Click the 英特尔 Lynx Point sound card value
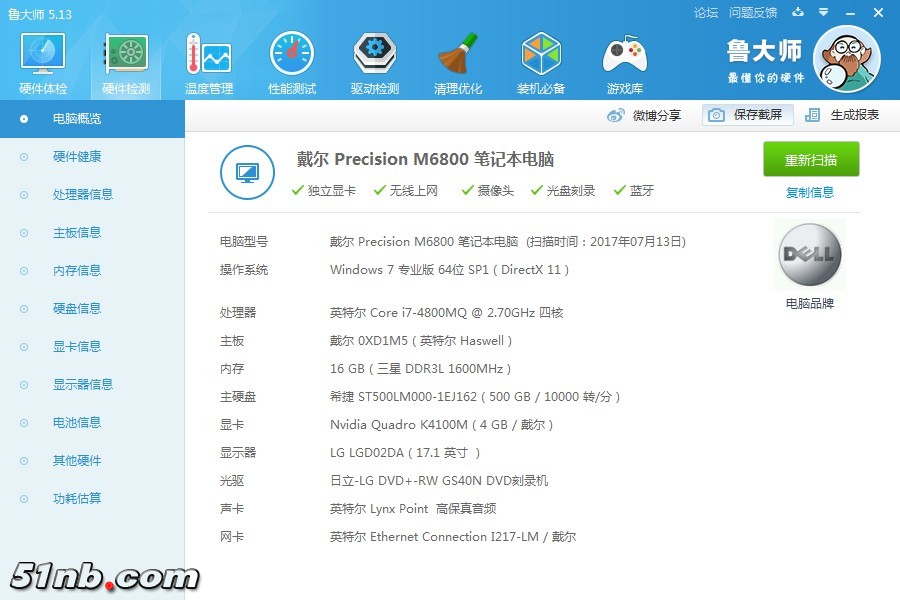The width and height of the screenshot is (900, 600). click(413, 509)
